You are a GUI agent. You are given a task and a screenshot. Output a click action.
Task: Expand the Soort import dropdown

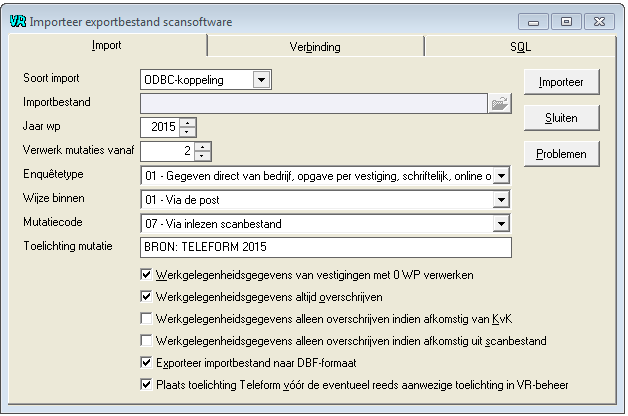click(x=262, y=80)
